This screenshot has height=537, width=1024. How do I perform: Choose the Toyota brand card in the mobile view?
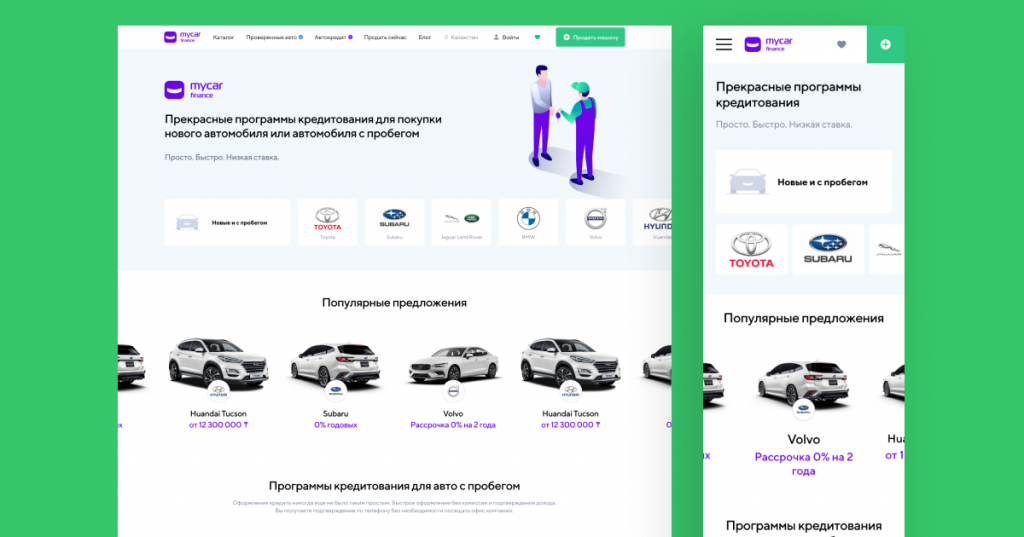[x=751, y=250]
